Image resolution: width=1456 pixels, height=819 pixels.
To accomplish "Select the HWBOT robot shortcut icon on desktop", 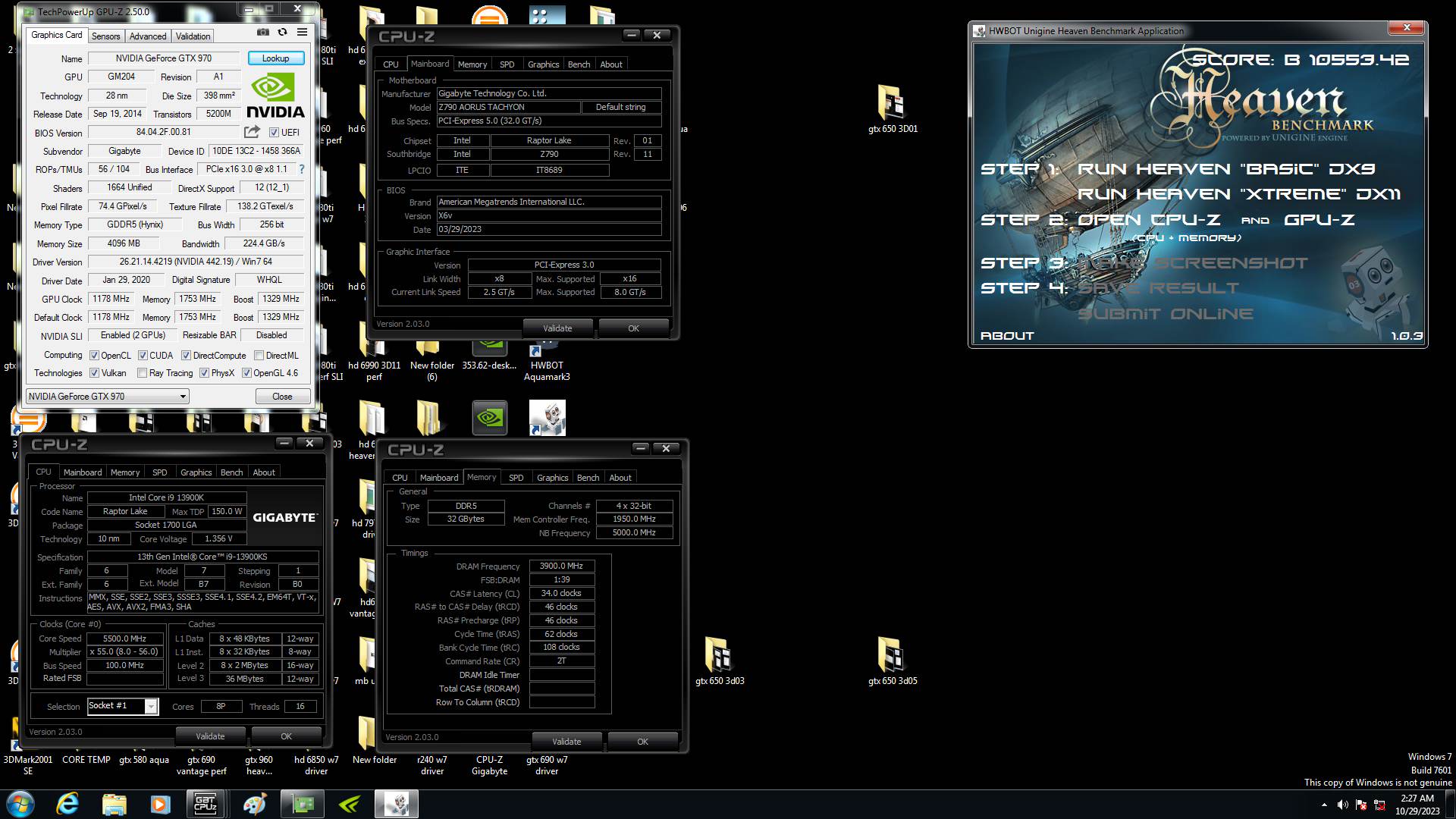I will 547,418.
